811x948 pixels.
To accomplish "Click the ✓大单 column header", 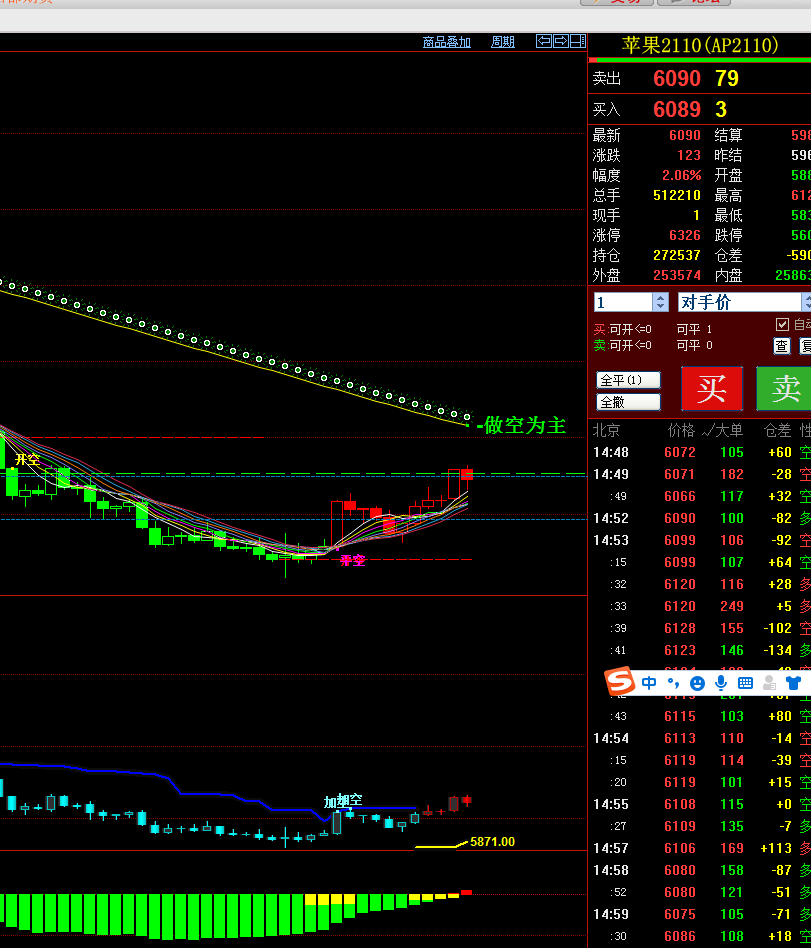I will pos(722,430).
